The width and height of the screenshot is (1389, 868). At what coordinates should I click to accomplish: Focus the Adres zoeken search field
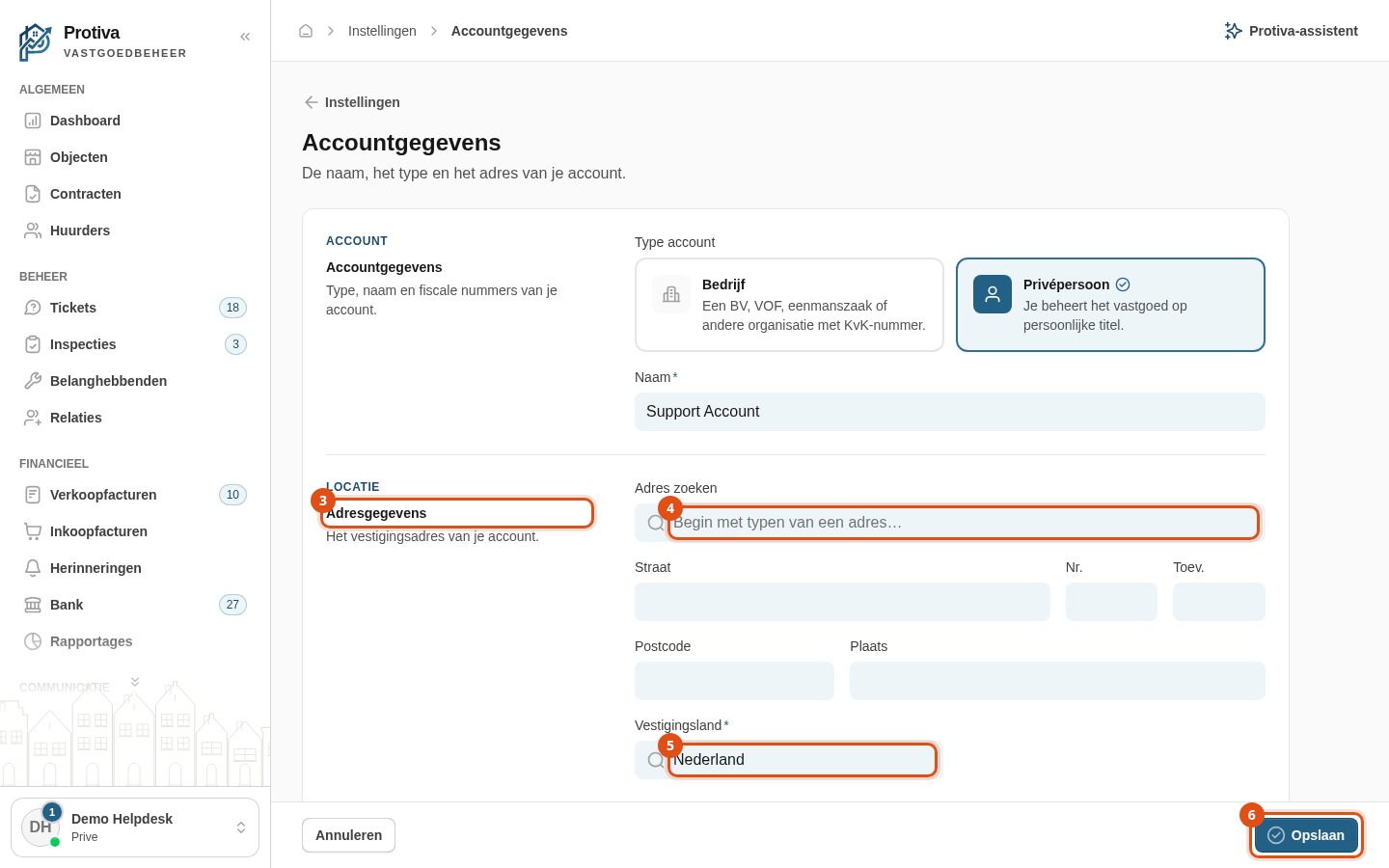point(950,523)
